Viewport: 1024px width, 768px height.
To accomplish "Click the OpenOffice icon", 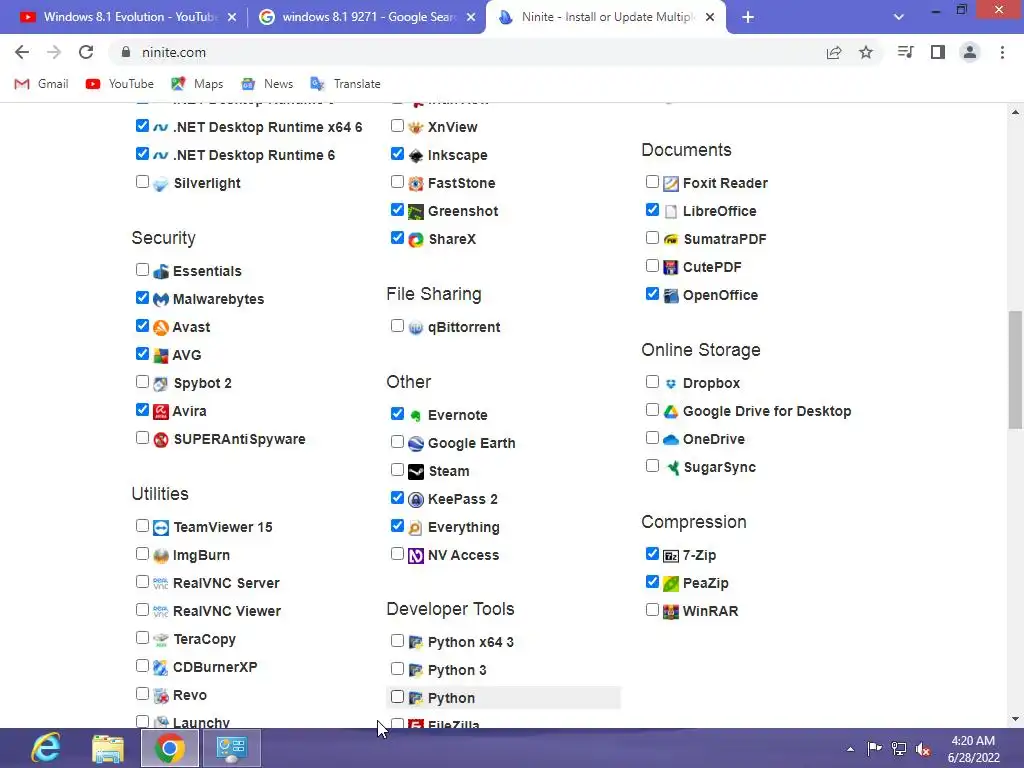I will (x=671, y=295).
